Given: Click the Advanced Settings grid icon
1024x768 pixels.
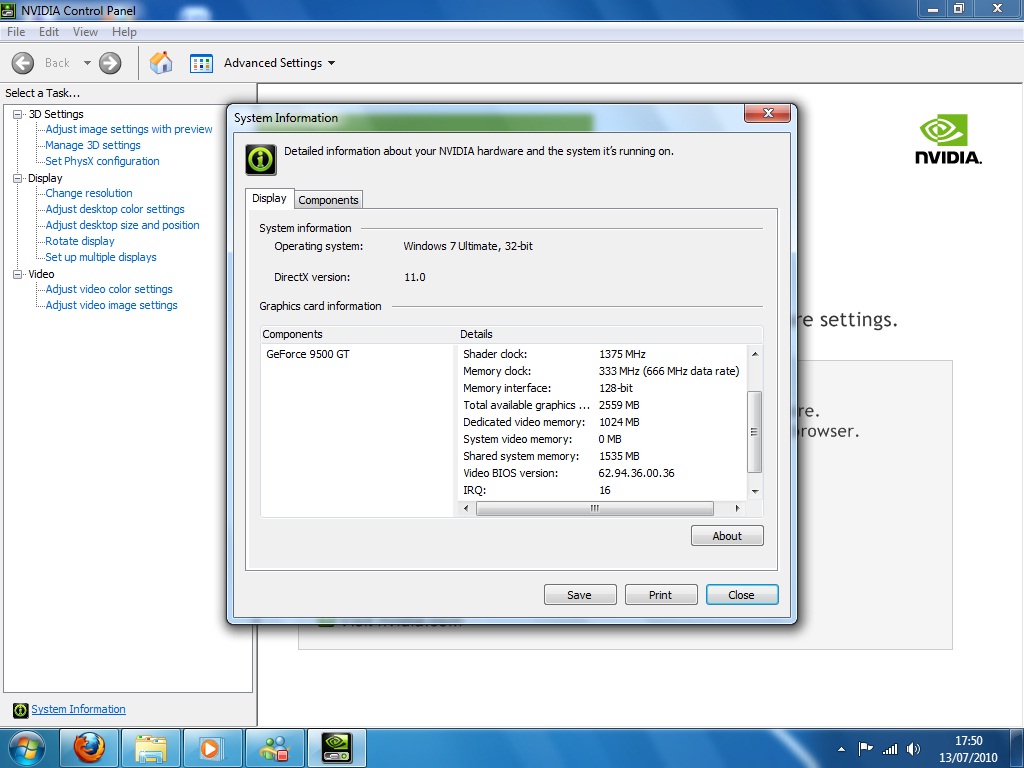Looking at the screenshot, I should (201, 63).
